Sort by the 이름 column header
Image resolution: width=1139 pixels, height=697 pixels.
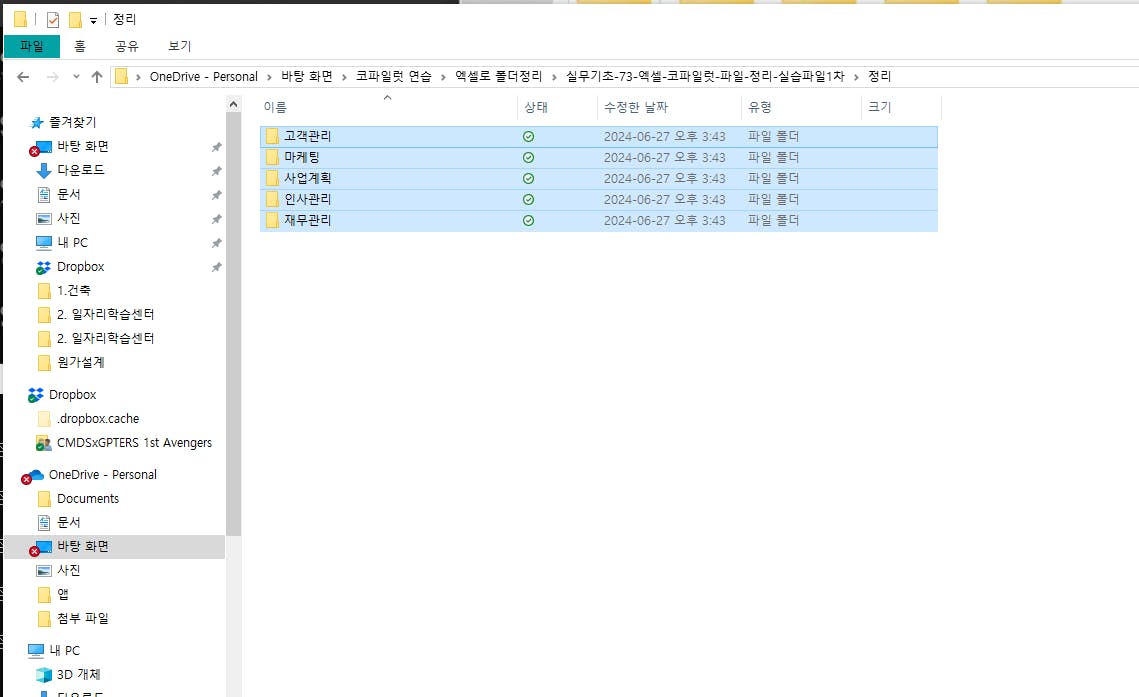(x=275, y=107)
